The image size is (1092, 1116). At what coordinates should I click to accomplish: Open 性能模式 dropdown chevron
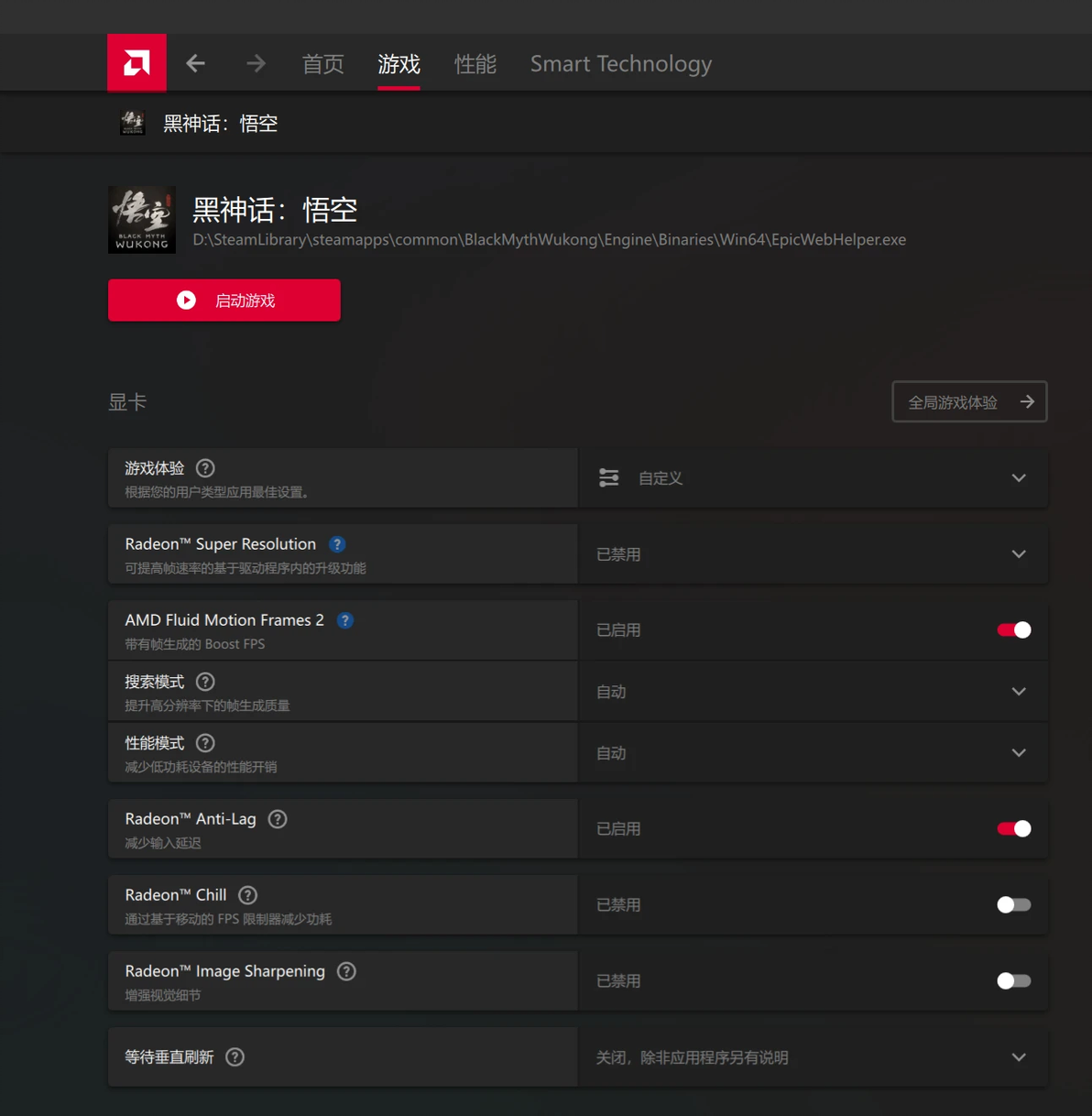(x=1019, y=753)
